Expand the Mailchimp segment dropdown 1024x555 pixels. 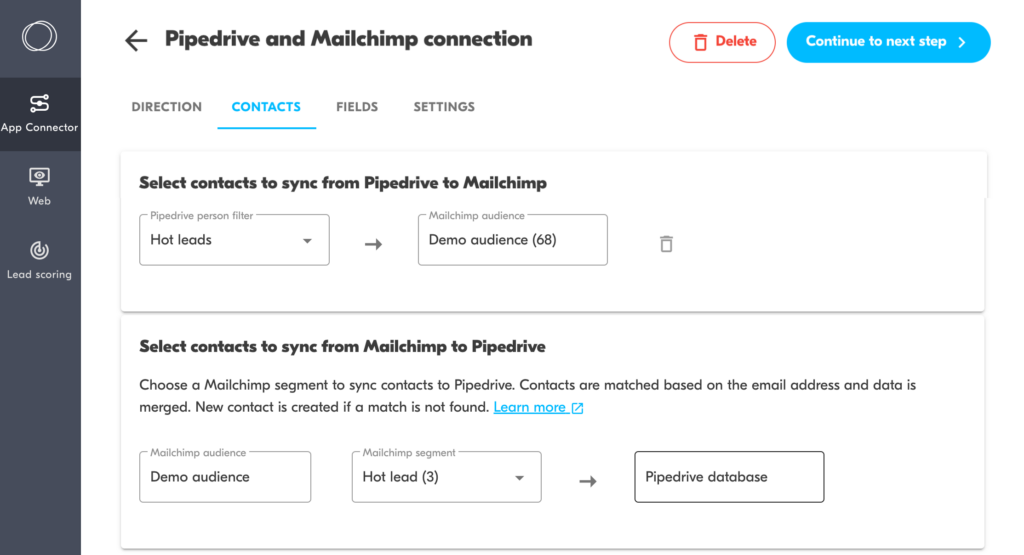(x=519, y=477)
